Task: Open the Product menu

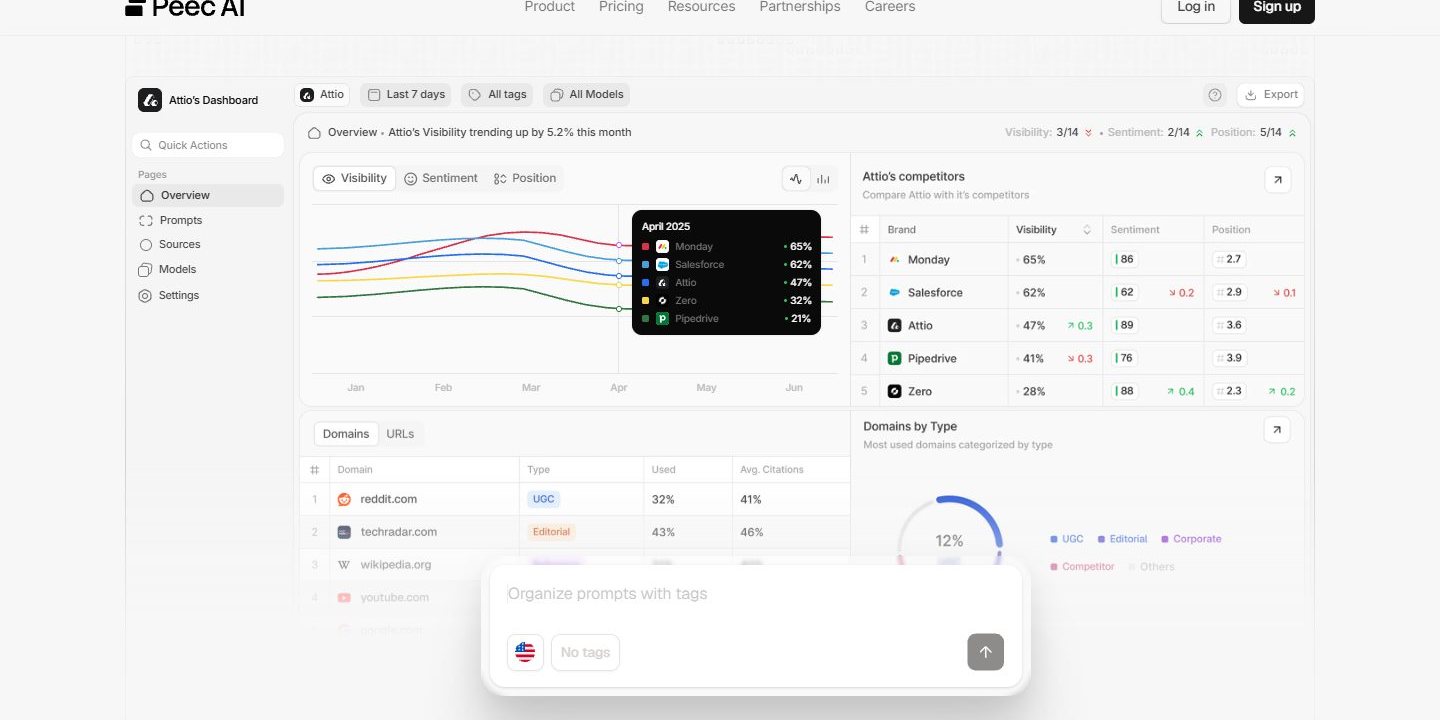Action: (550, 7)
